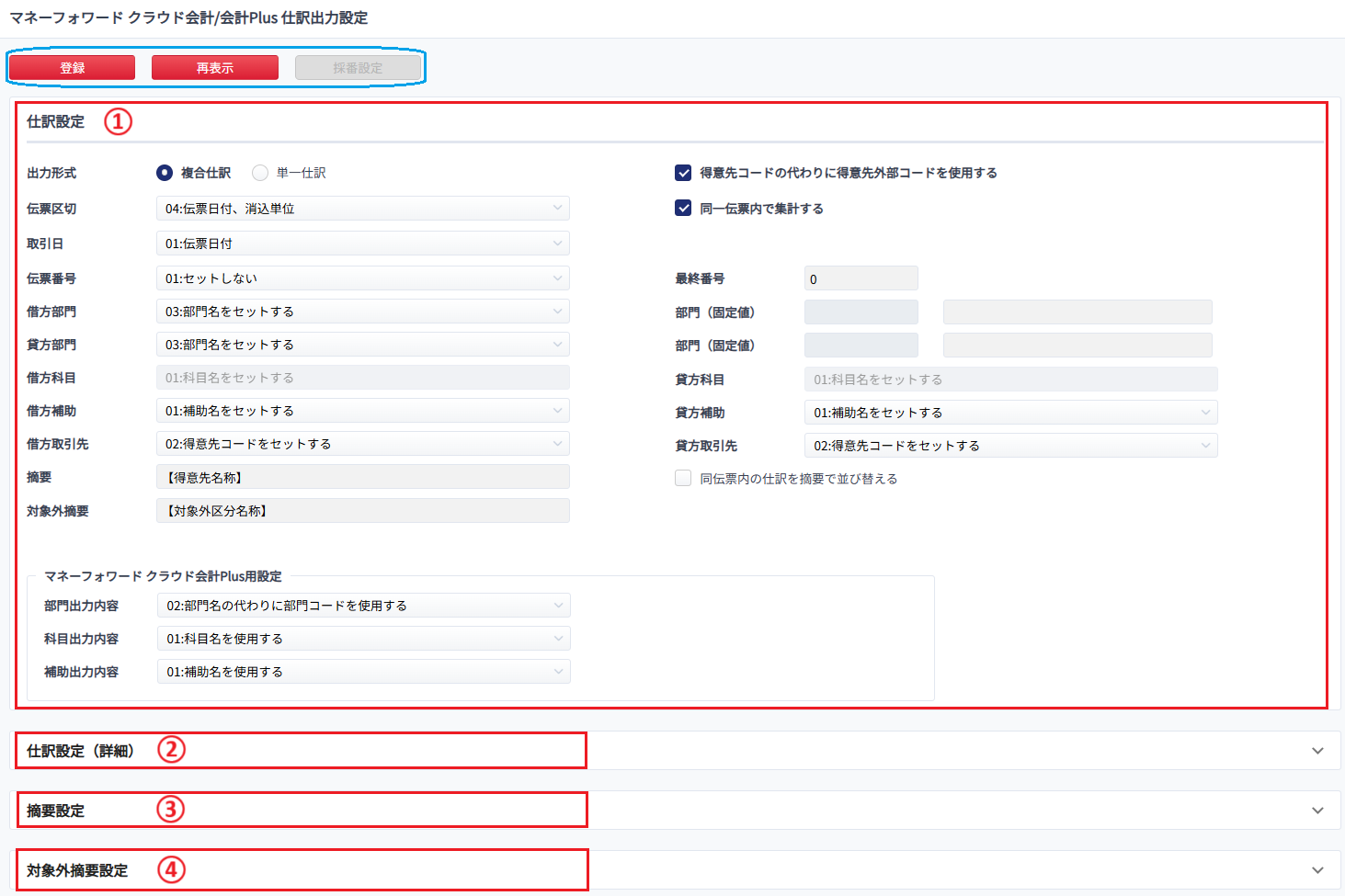Click the 再表示 button
Viewport: 1345px width, 896px height.
pyautogui.click(x=215, y=68)
